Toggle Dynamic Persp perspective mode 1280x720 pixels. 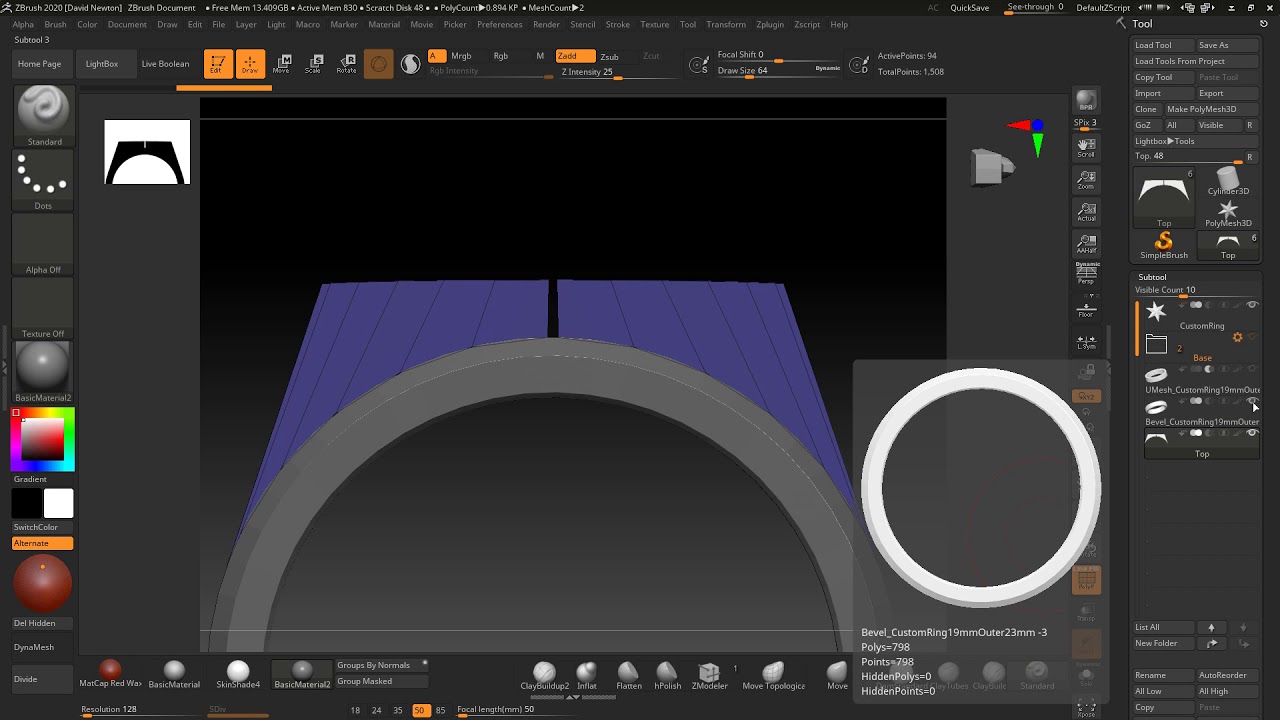click(x=1086, y=272)
